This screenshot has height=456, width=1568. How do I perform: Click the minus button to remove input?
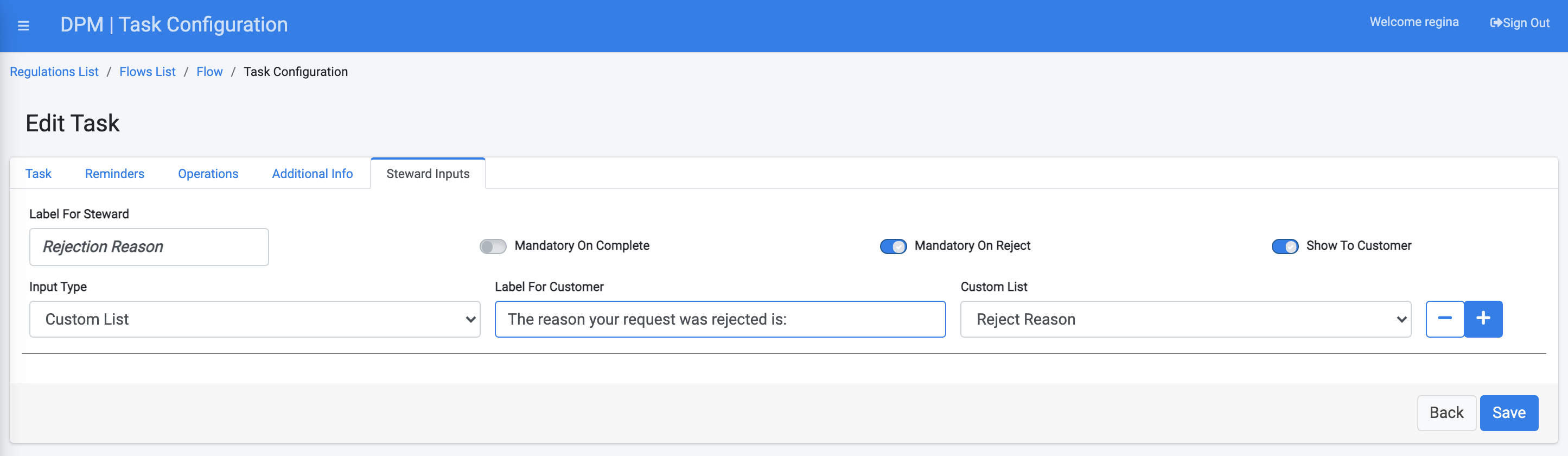pyautogui.click(x=1444, y=319)
